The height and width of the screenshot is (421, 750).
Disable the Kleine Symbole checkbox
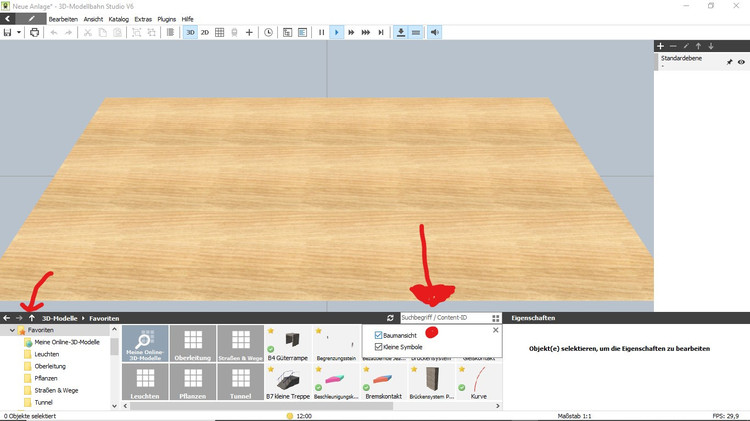tap(379, 347)
